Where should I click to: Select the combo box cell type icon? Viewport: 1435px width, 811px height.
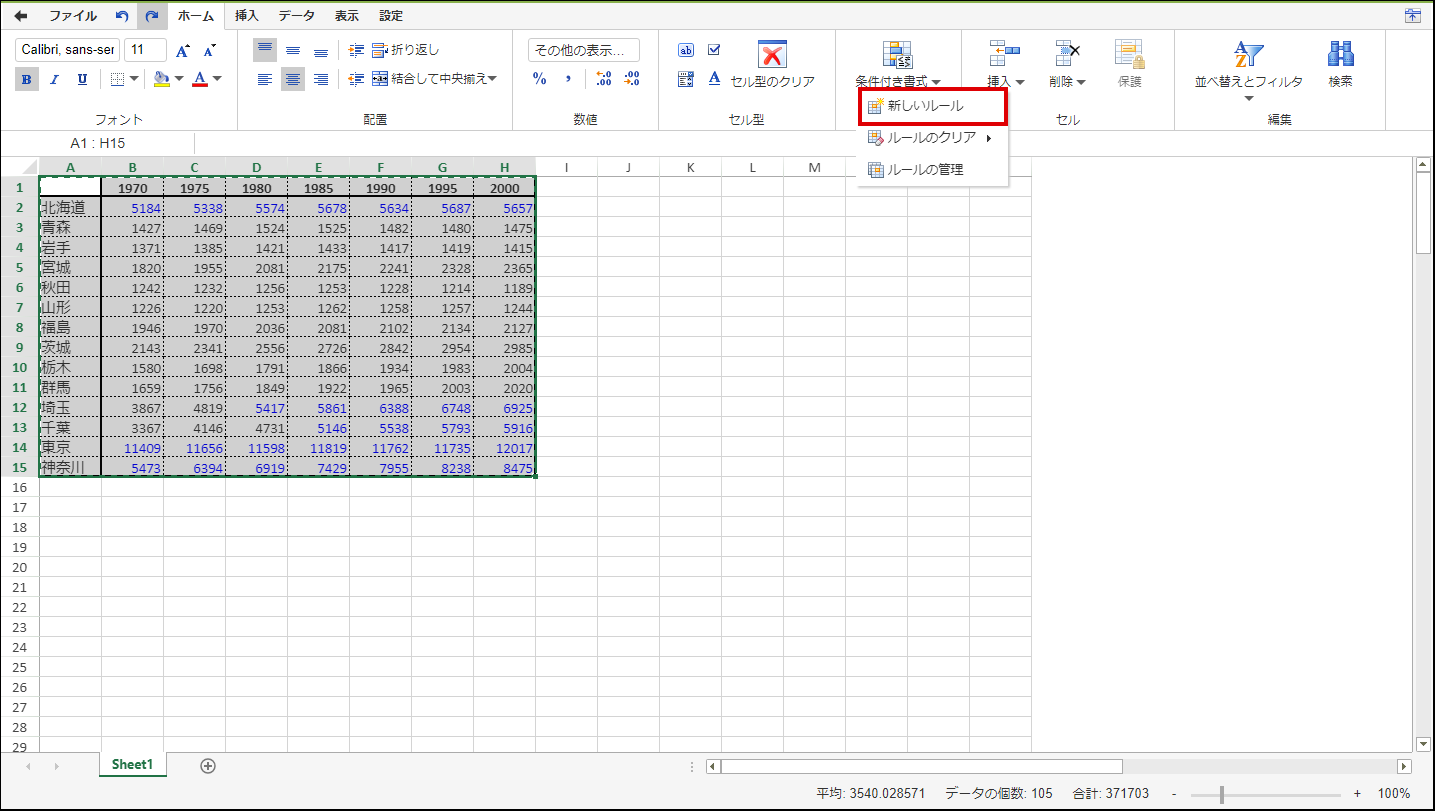pyautogui.click(x=686, y=79)
